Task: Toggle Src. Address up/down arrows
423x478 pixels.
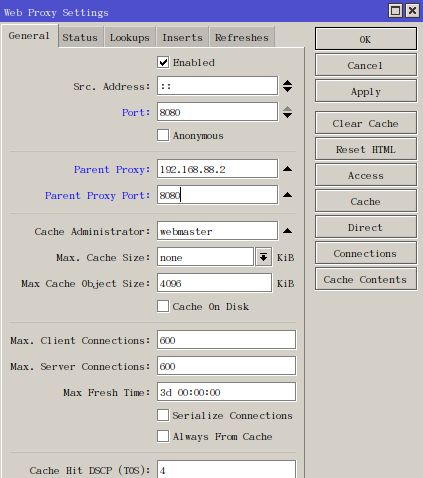Action: click(287, 86)
